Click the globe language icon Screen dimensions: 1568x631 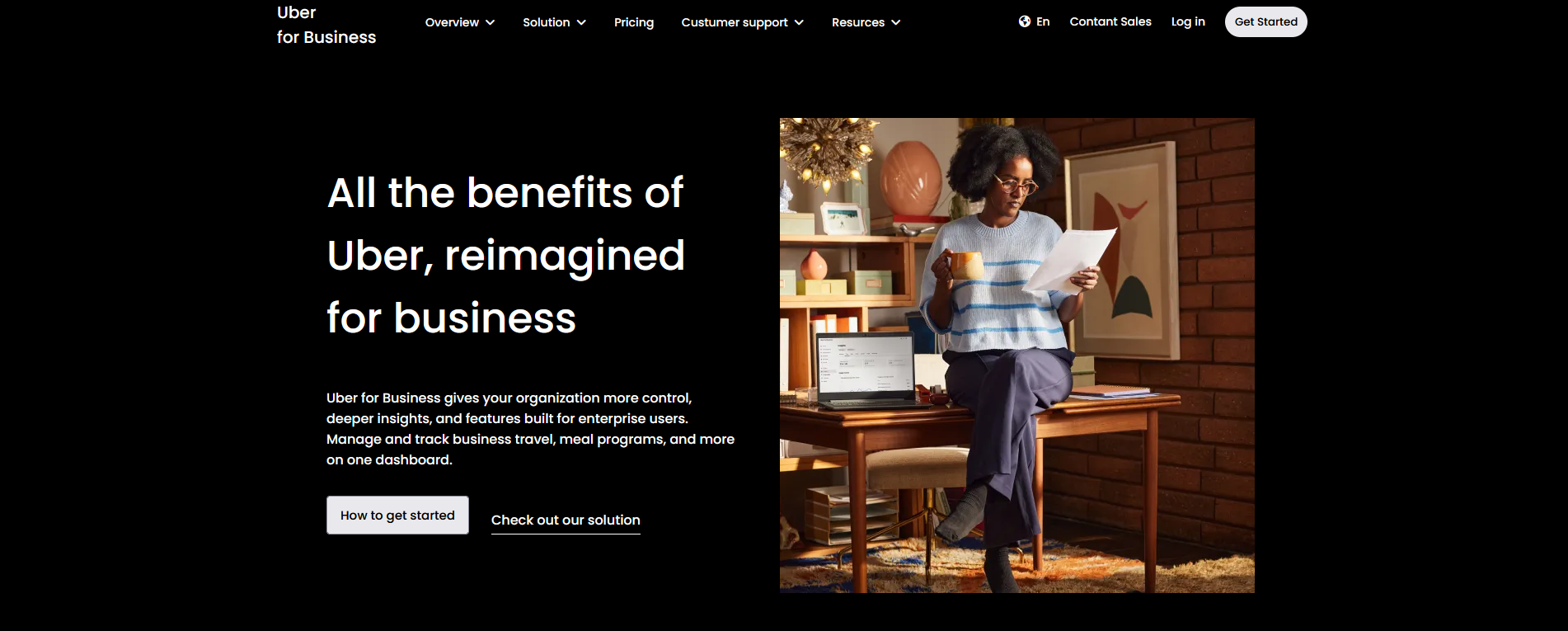(x=1024, y=21)
